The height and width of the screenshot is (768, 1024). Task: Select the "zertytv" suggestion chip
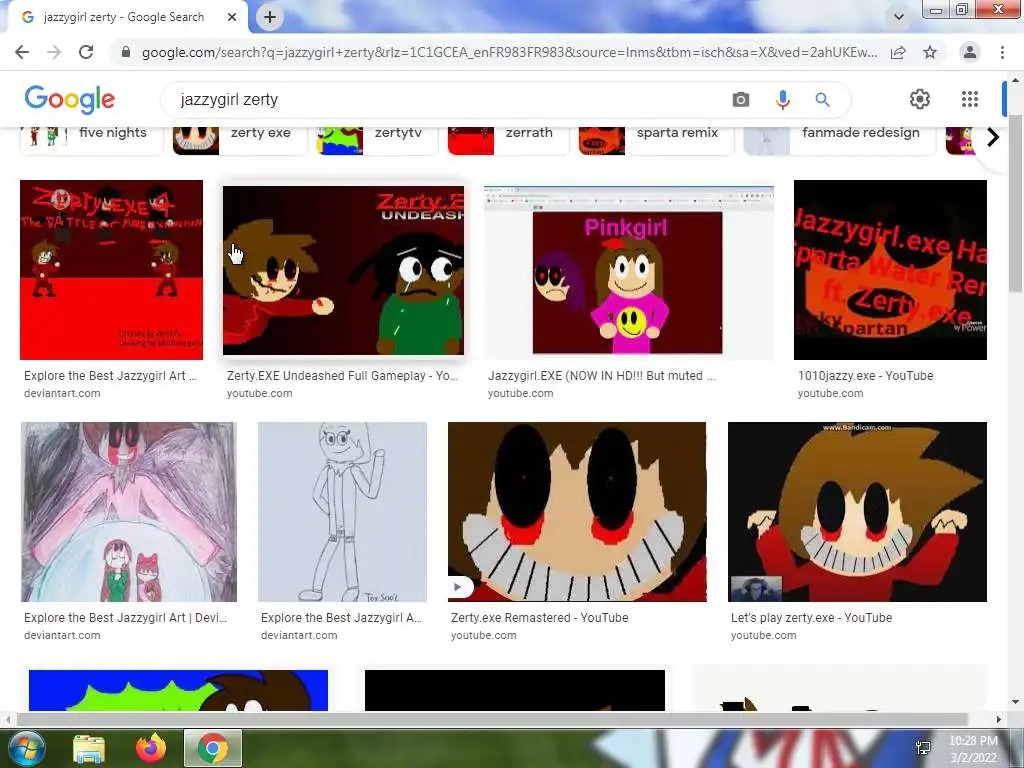(377, 139)
